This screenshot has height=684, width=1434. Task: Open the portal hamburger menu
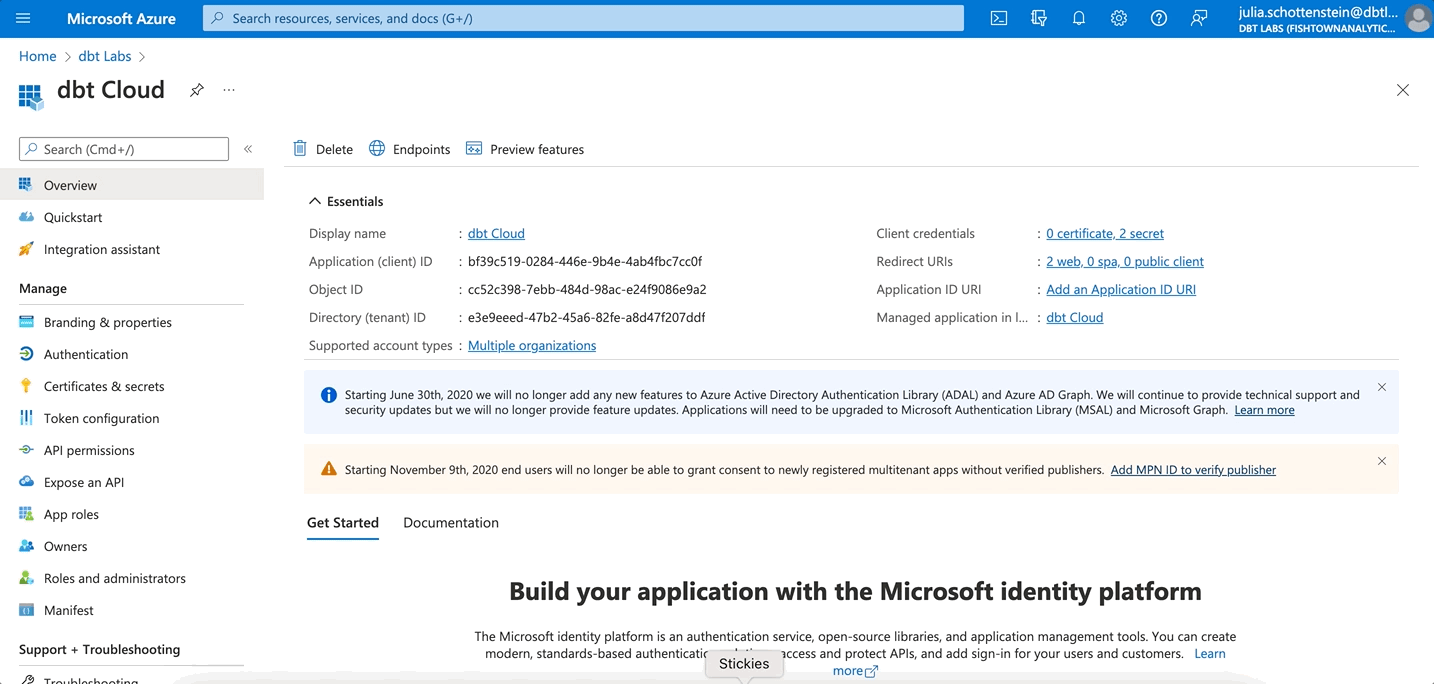(23, 17)
